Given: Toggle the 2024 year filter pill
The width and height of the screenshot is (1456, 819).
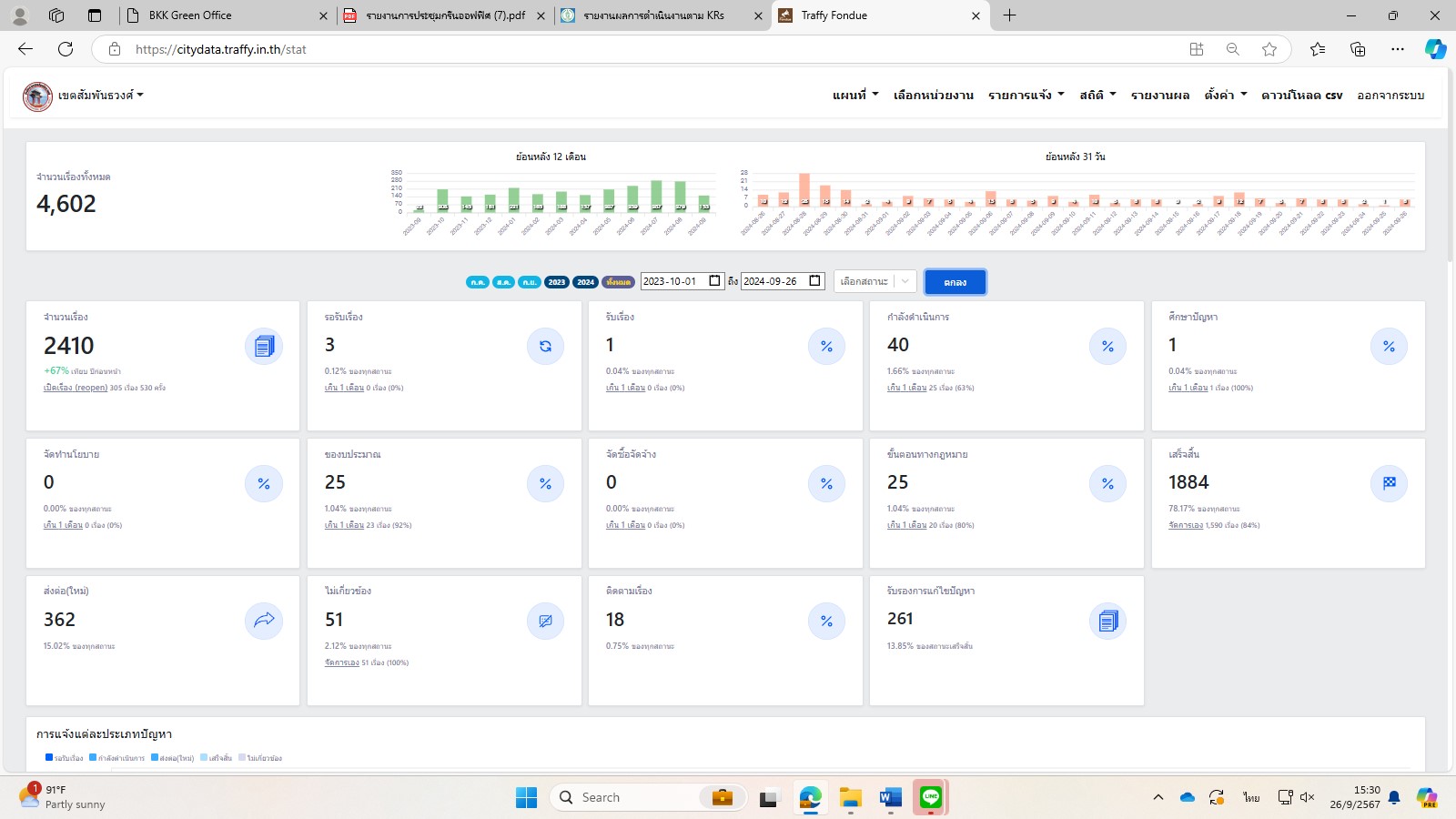Looking at the screenshot, I should pyautogui.click(x=586, y=282).
